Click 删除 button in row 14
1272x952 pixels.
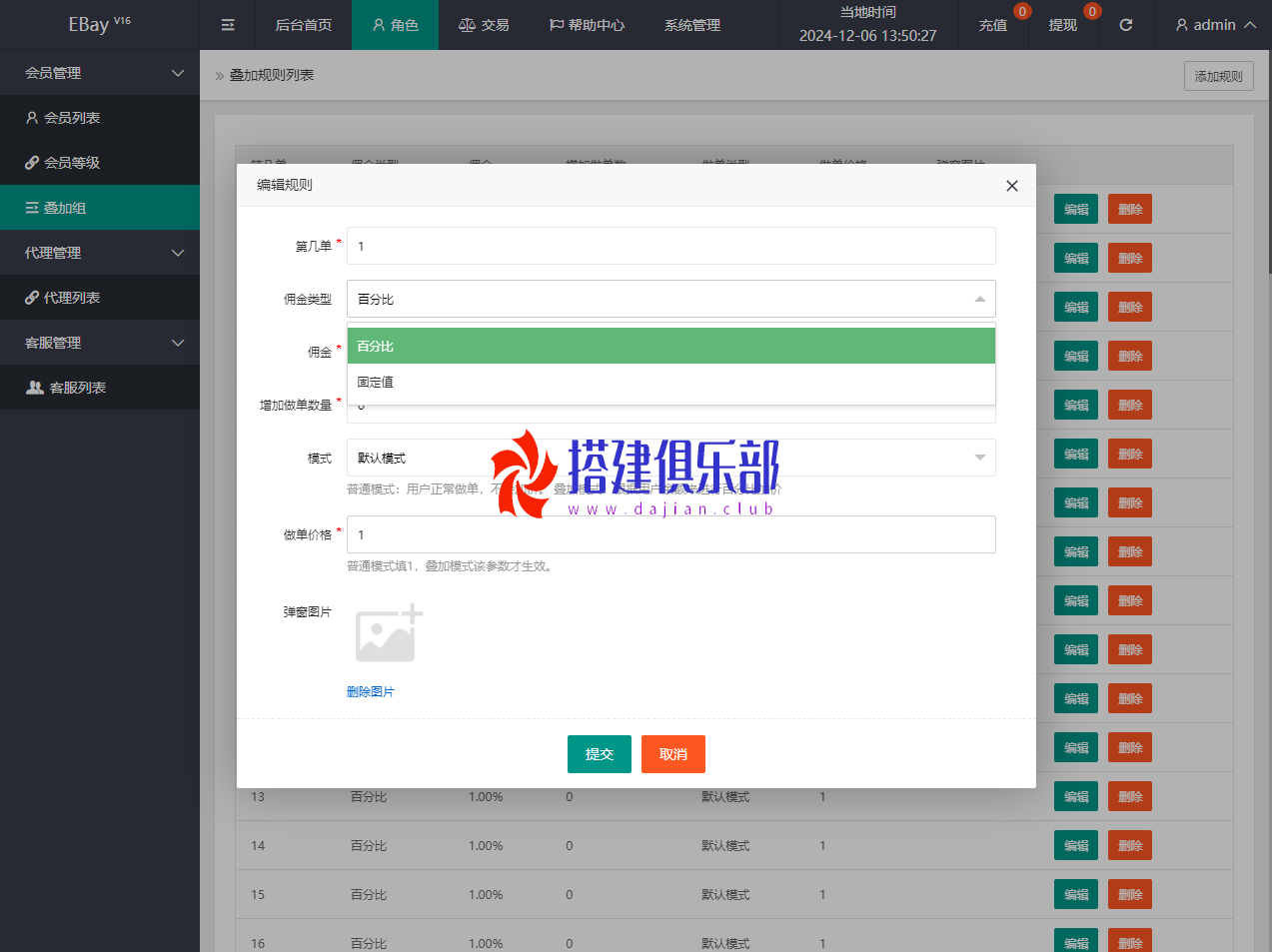[1130, 846]
